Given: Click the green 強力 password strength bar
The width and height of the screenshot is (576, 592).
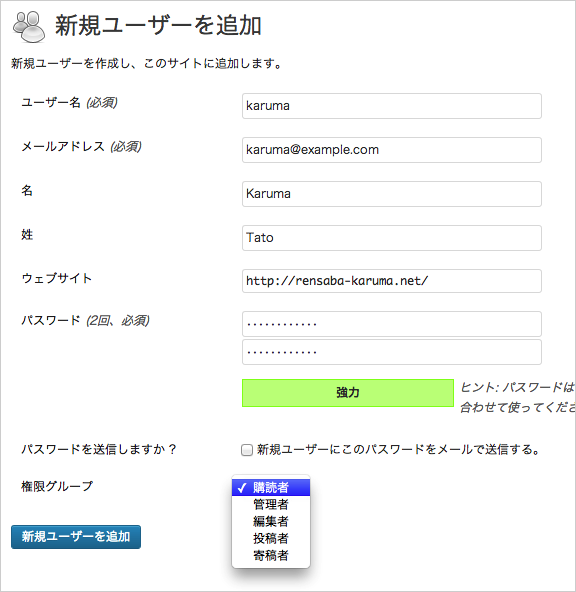Looking at the screenshot, I should (348, 393).
